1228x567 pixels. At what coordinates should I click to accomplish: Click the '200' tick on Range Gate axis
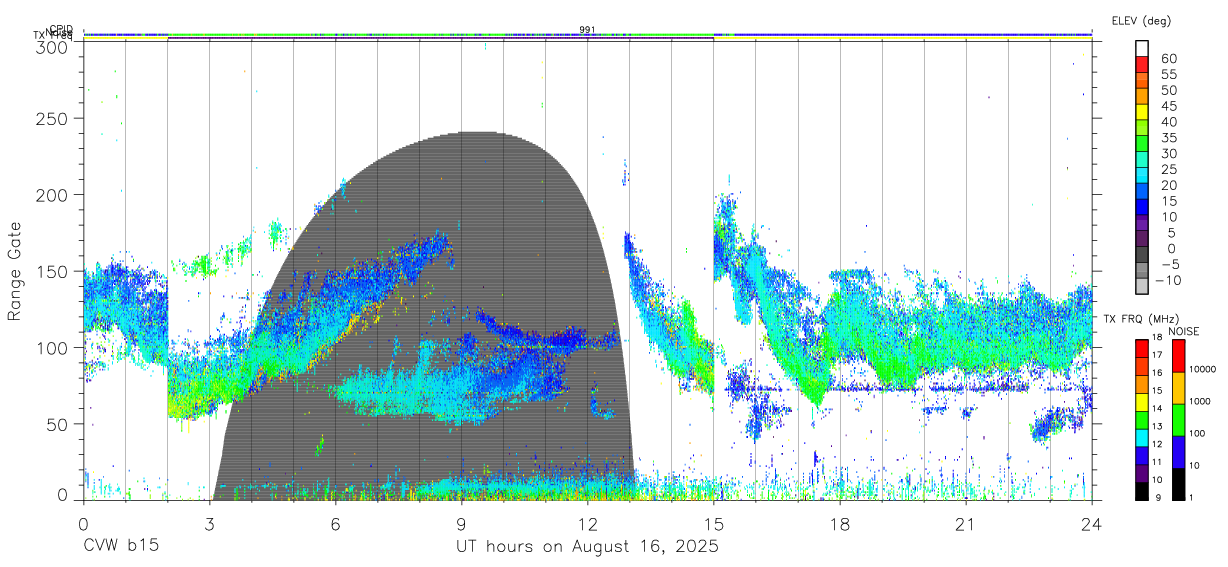pos(51,194)
